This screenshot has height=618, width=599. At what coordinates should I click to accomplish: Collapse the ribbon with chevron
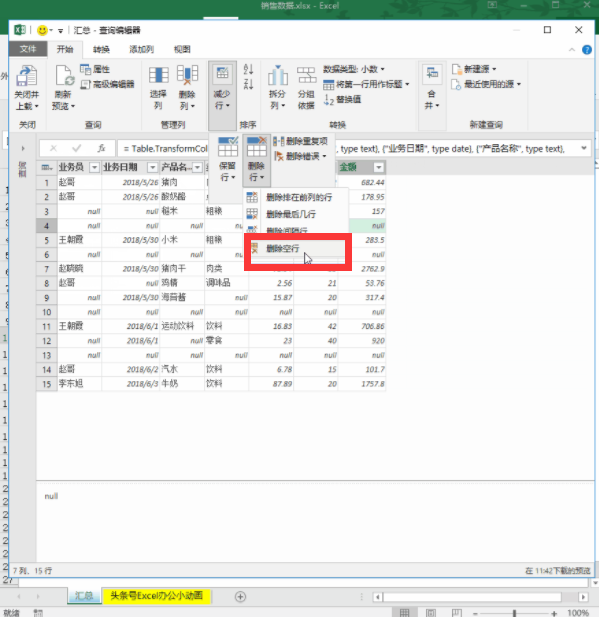(x=571, y=50)
